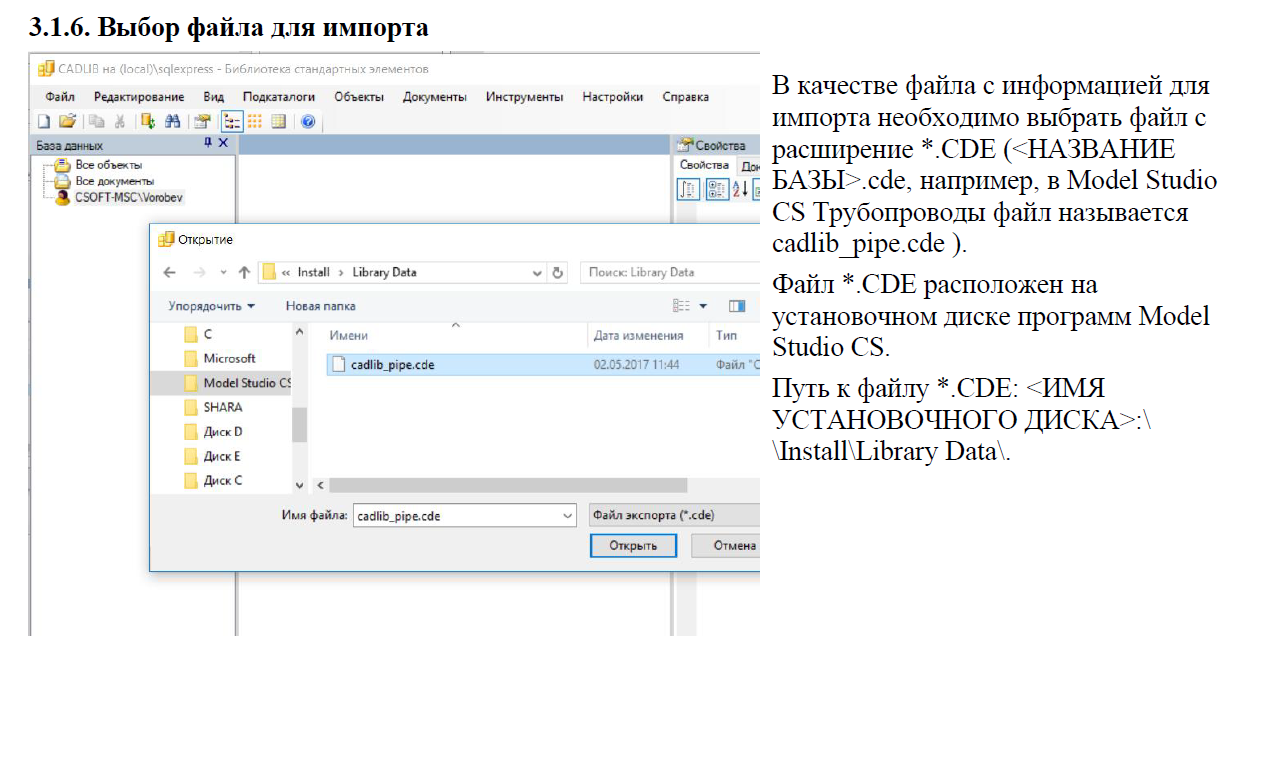Switch to table grid view icon
1278x775 pixels.
pyautogui.click(x=278, y=121)
